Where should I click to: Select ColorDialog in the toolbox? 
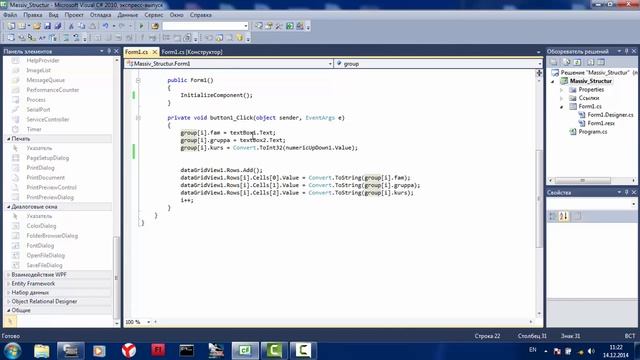tap(41, 226)
